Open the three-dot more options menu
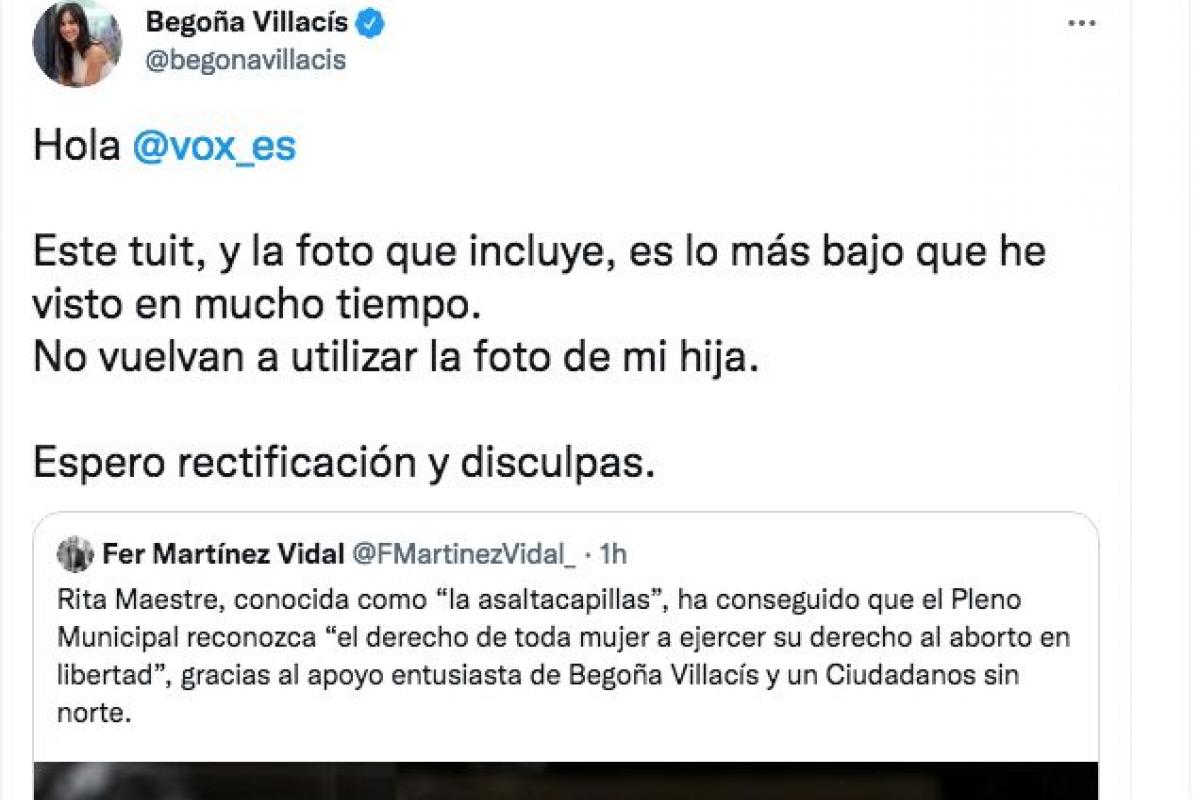The height and width of the screenshot is (800, 1200). (x=1081, y=22)
